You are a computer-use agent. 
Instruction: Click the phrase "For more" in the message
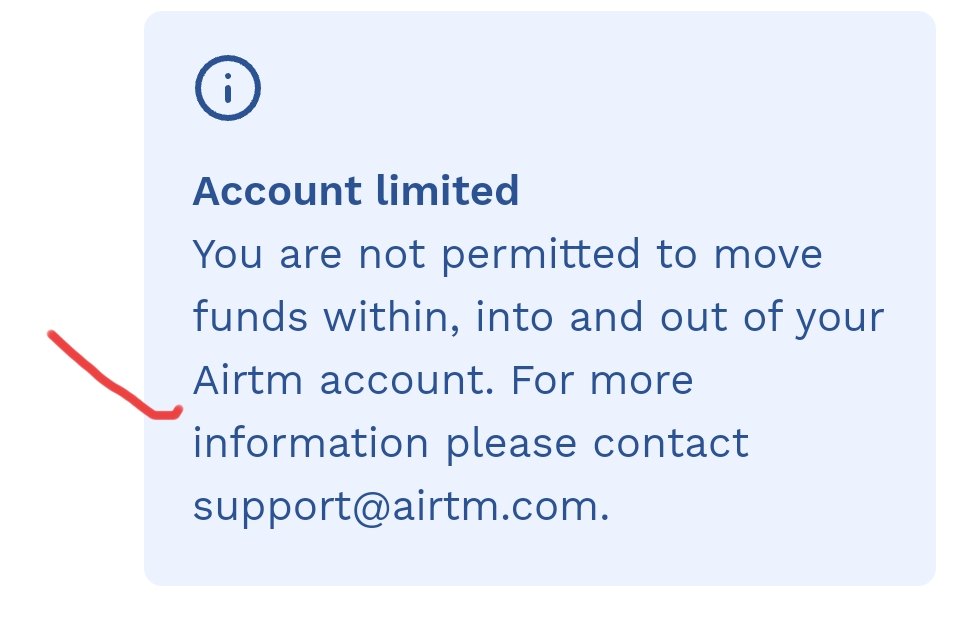click(x=601, y=380)
